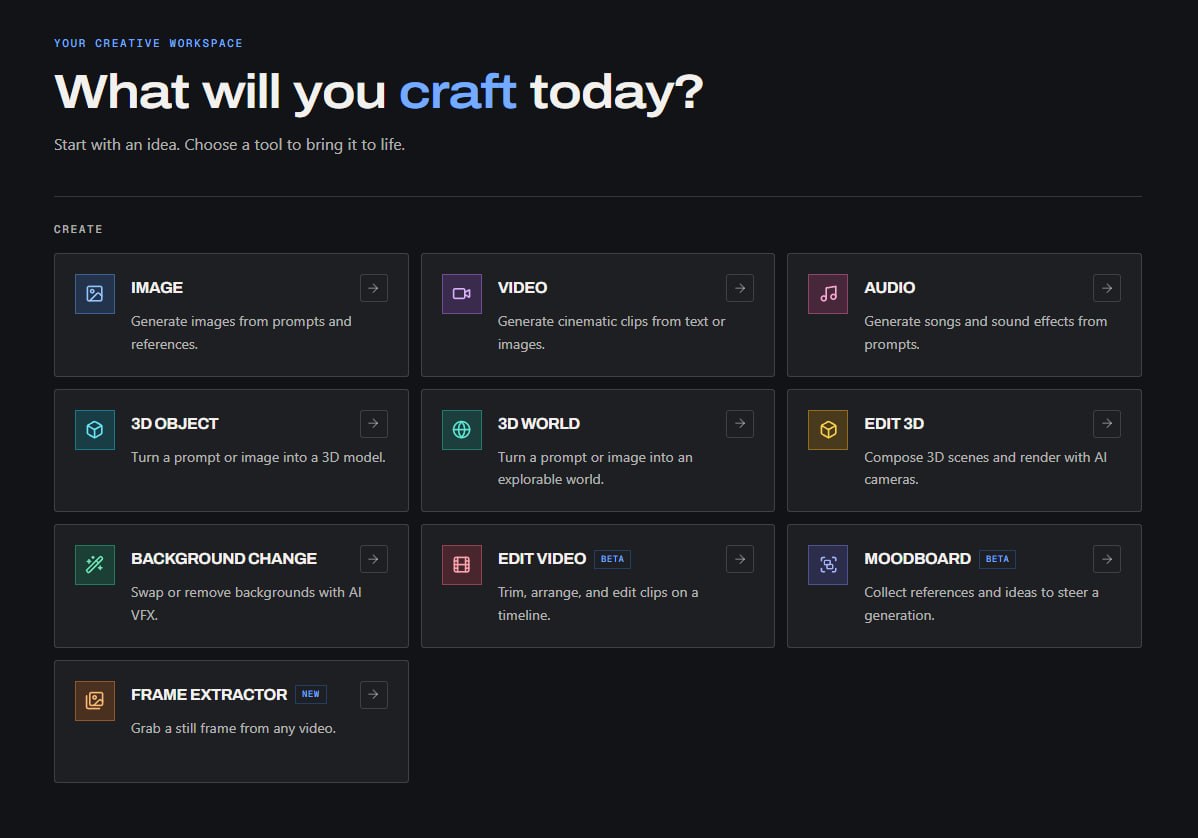Click the 'CREATE' section label
The width and height of the screenshot is (1198, 838).
pos(78,229)
